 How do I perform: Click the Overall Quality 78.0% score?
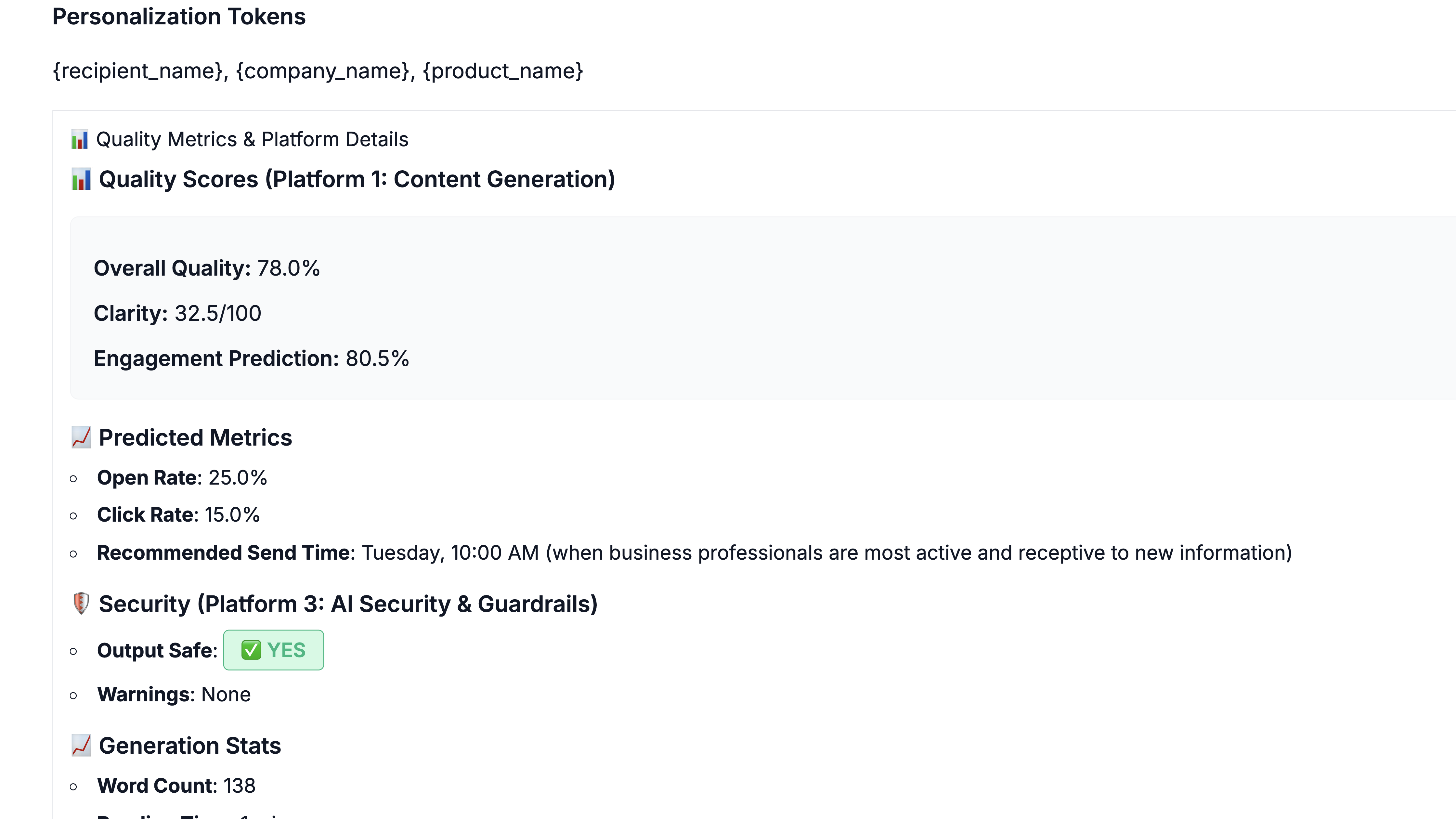pos(206,268)
